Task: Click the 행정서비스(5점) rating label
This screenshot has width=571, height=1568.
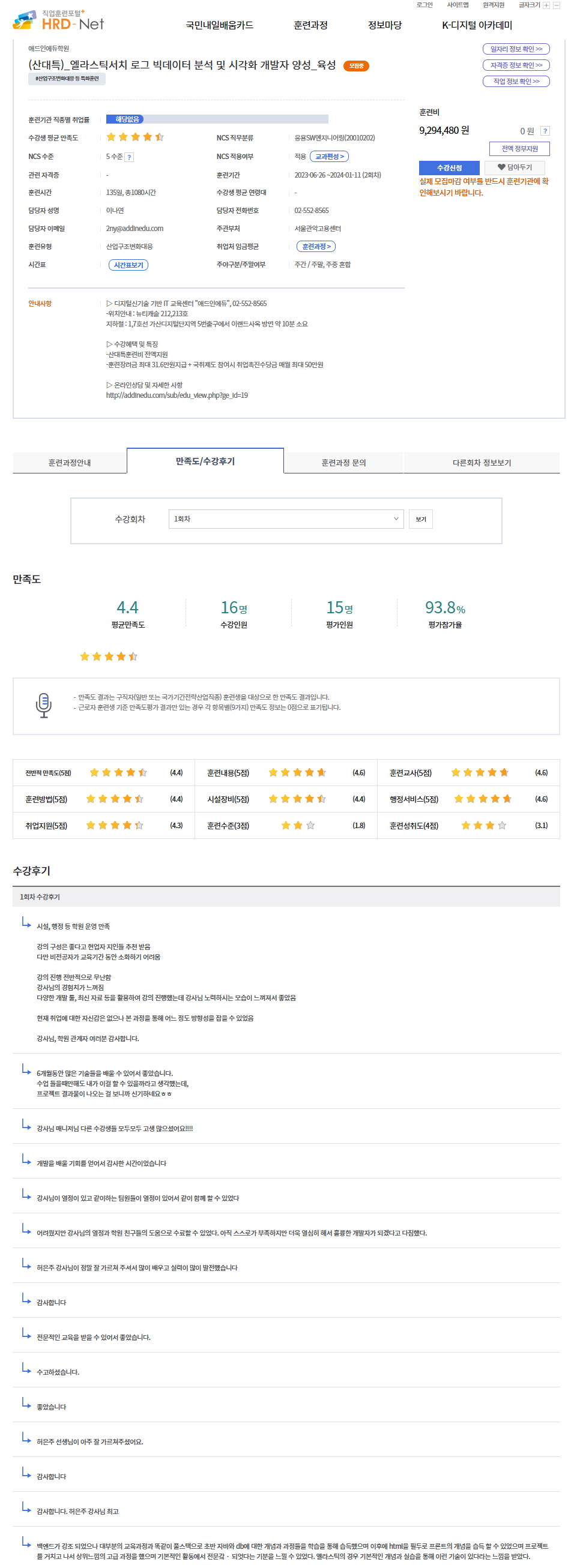Action: pos(414,800)
